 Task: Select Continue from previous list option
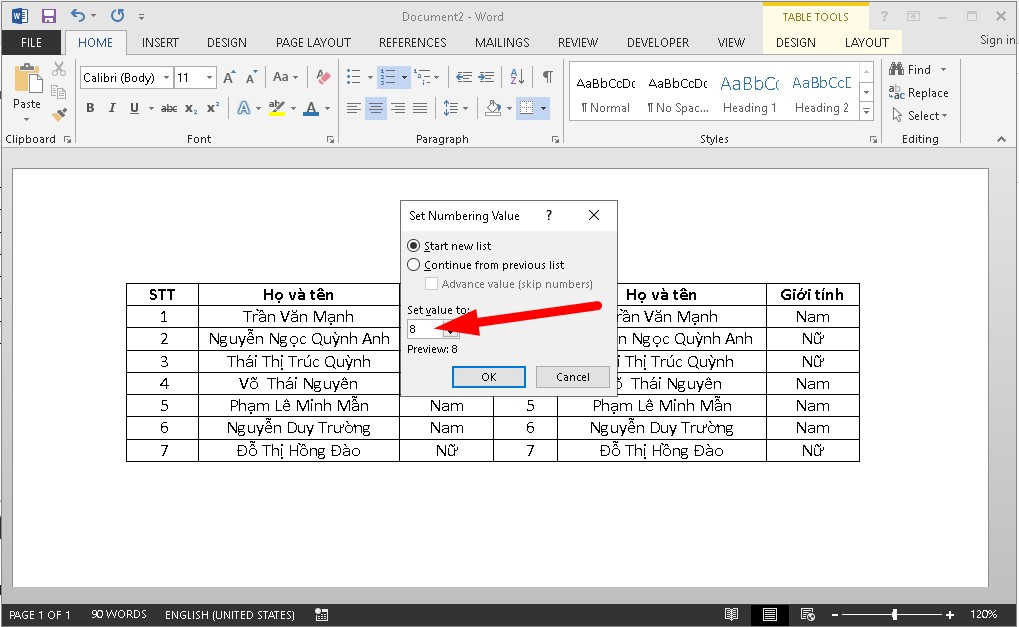[414, 265]
